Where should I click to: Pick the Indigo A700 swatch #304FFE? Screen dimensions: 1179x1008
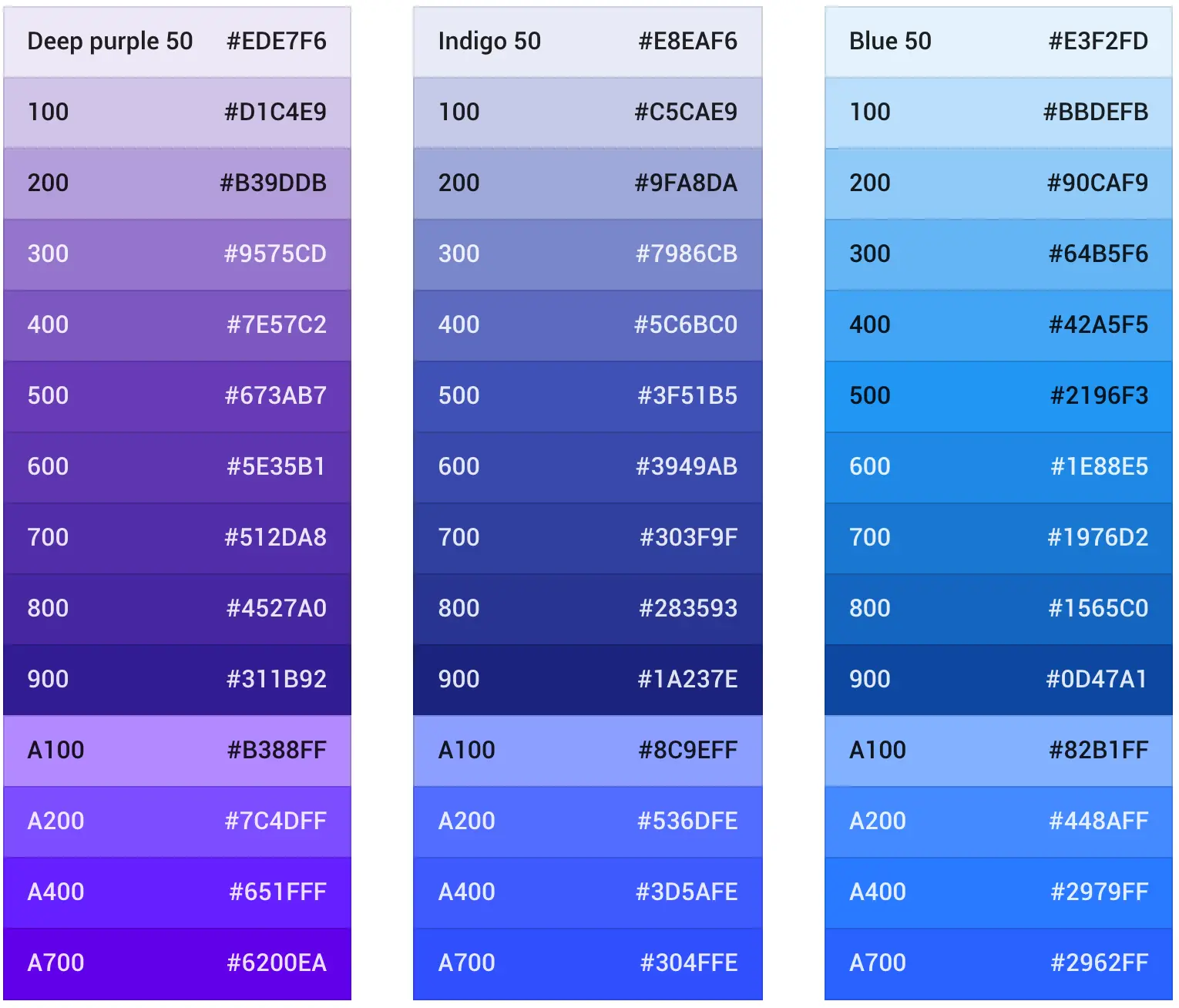point(588,964)
